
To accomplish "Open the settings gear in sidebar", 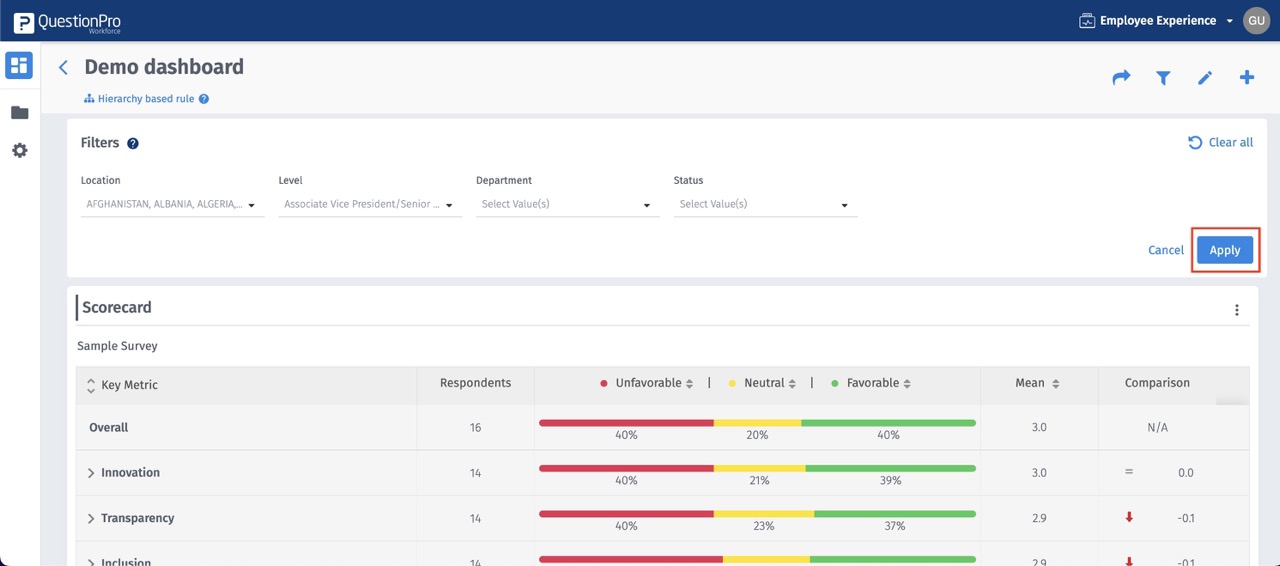I will [x=19, y=150].
